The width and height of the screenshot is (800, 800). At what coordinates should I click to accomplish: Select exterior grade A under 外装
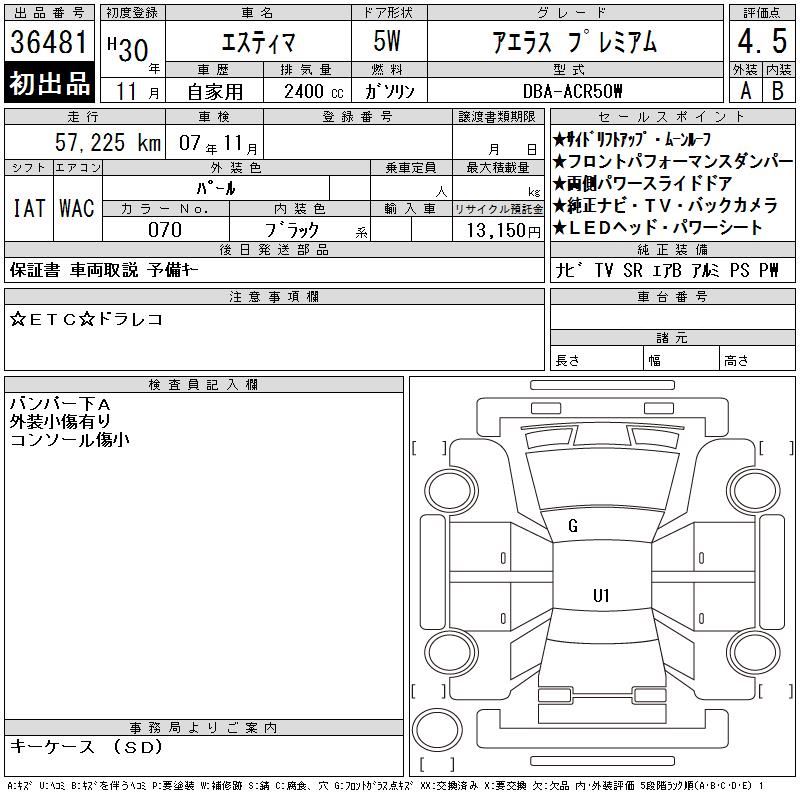(746, 91)
